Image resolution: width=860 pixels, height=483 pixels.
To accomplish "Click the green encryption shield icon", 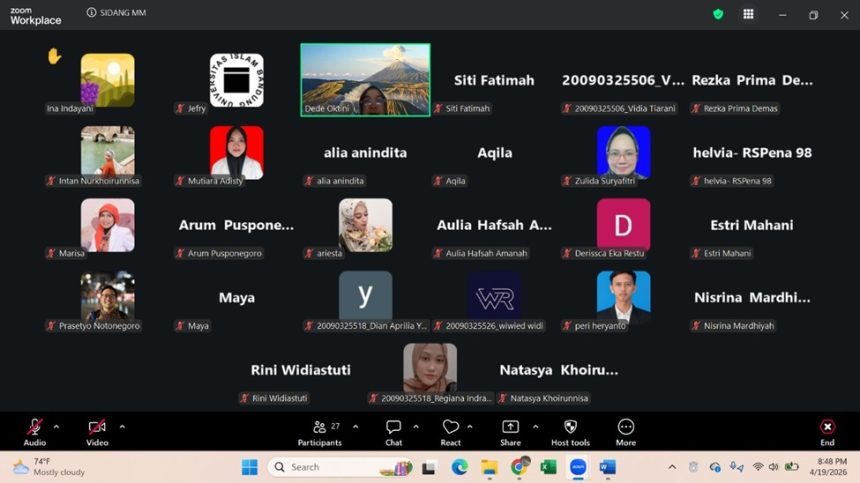I will 718,14.
